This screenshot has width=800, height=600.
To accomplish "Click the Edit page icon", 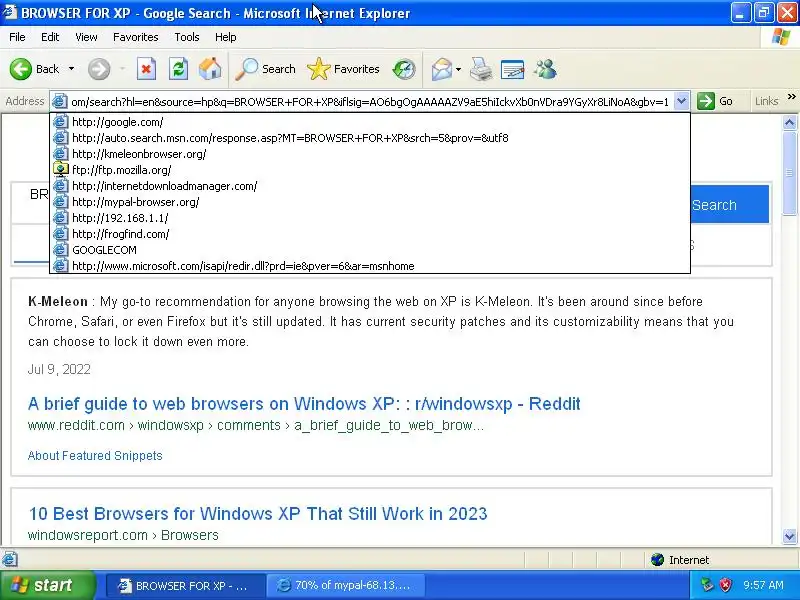I will pyautogui.click(x=512, y=69).
